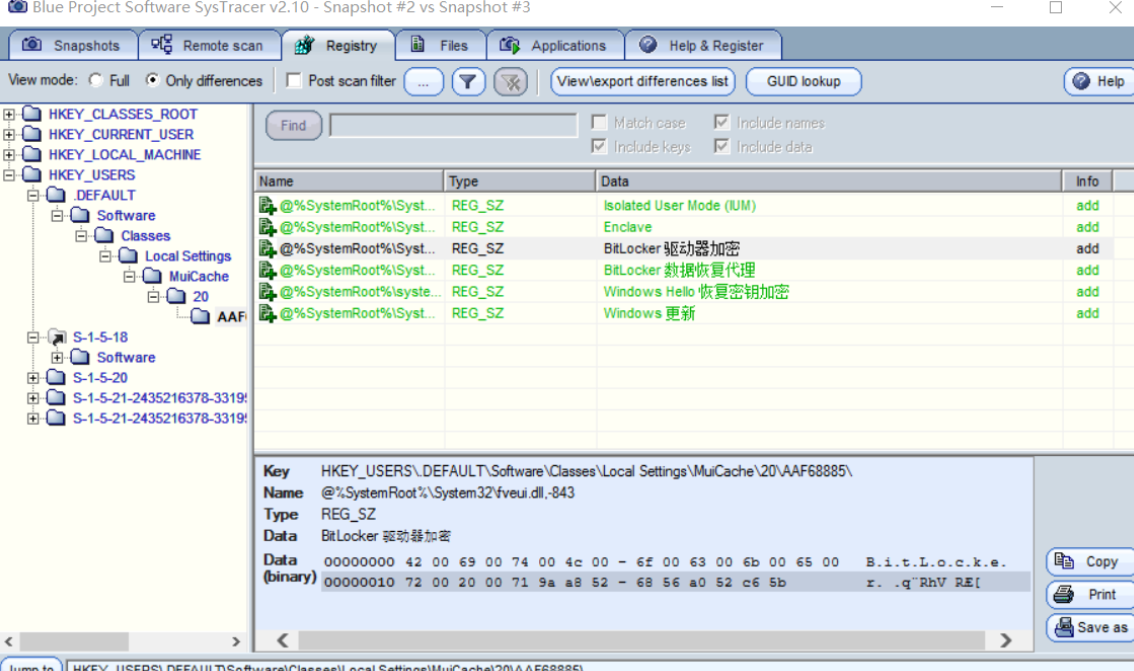Viewport: 1134px width, 671px height.
Task: Select added value icon for Windows Hello row
Action: click(x=268, y=292)
